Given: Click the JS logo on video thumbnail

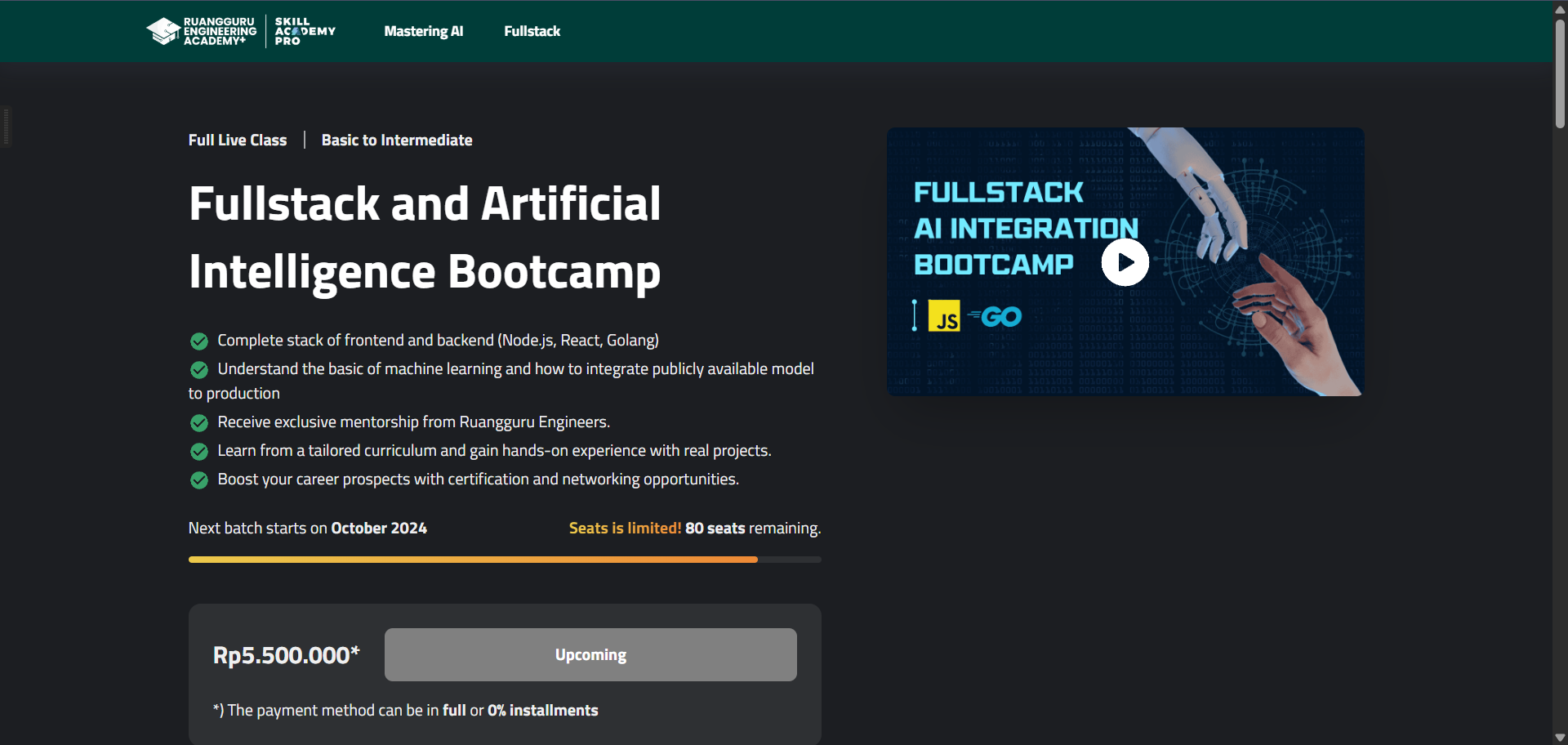Looking at the screenshot, I should [x=944, y=317].
